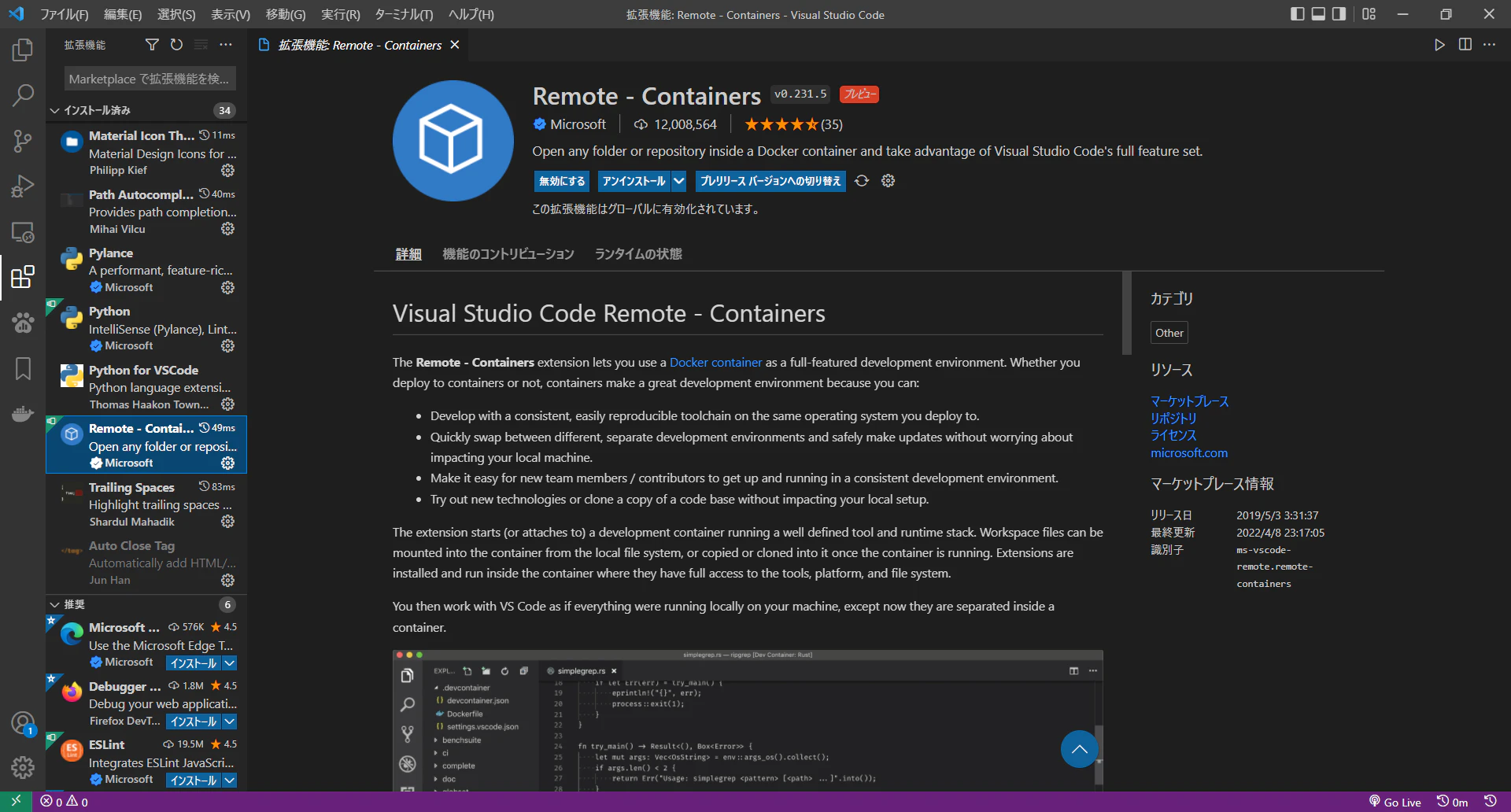This screenshot has width=1511, height=812.
Task: Click the Microsoft publisher name
Action: (x=578, y=124)
